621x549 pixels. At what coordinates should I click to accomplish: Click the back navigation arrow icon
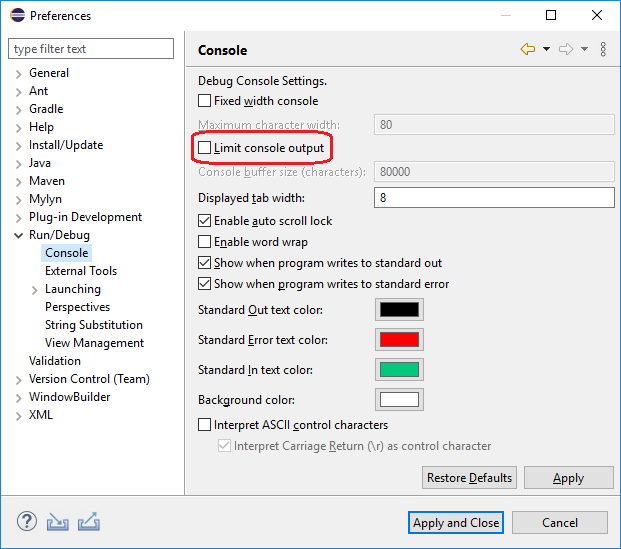coord(528,49)
